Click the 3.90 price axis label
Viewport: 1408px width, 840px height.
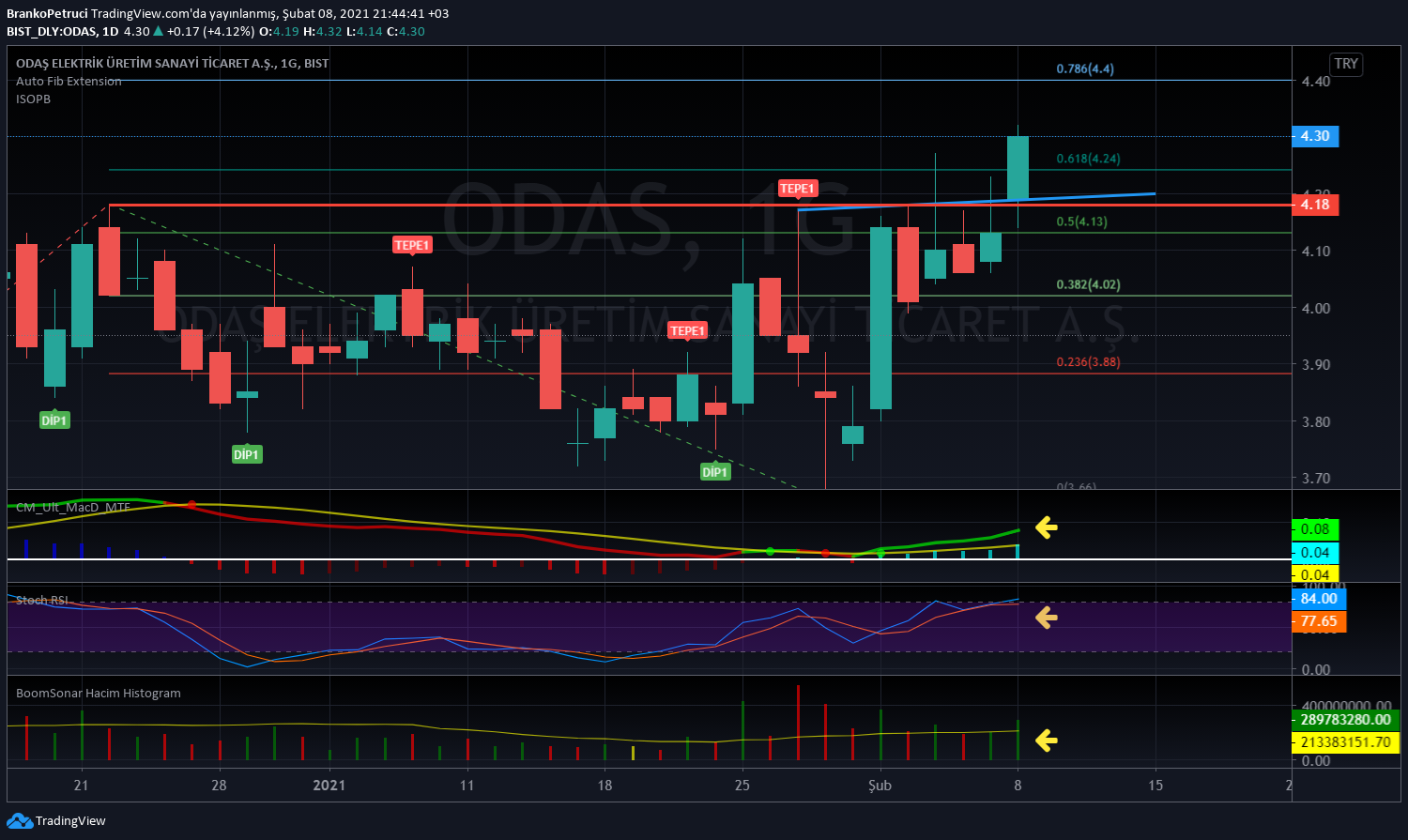(x=1316, y=364)
